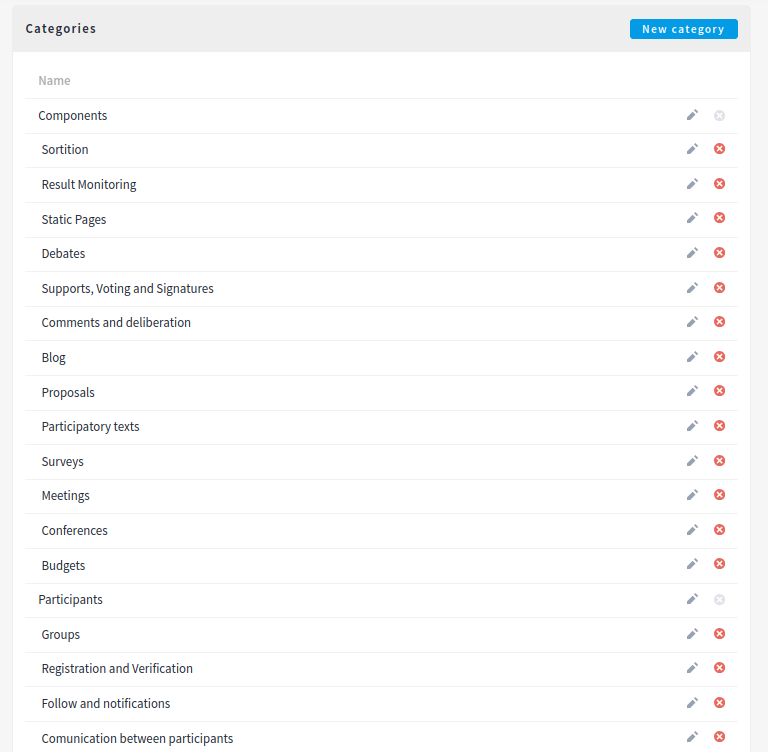Click the Budgets row name

[63, 566]
